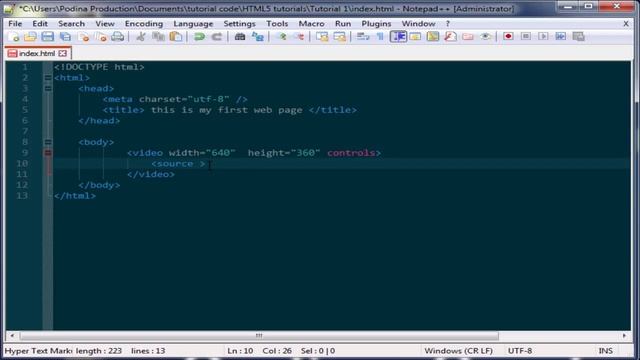Start macro recording with red dot icon

508,37
